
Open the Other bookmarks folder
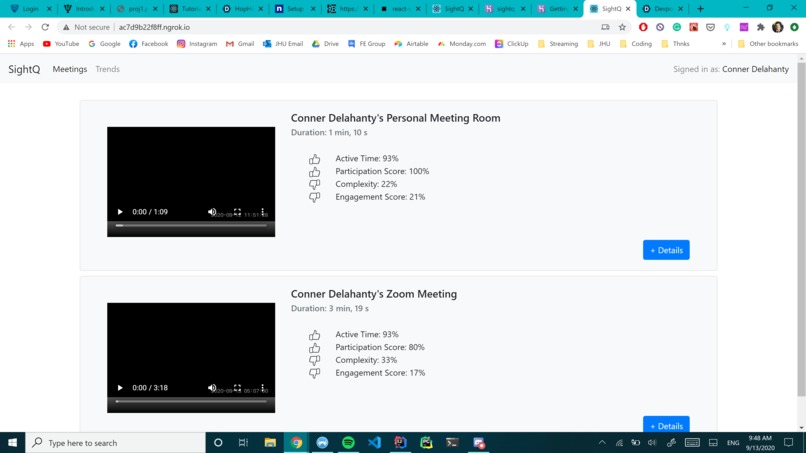pos(768,44)
